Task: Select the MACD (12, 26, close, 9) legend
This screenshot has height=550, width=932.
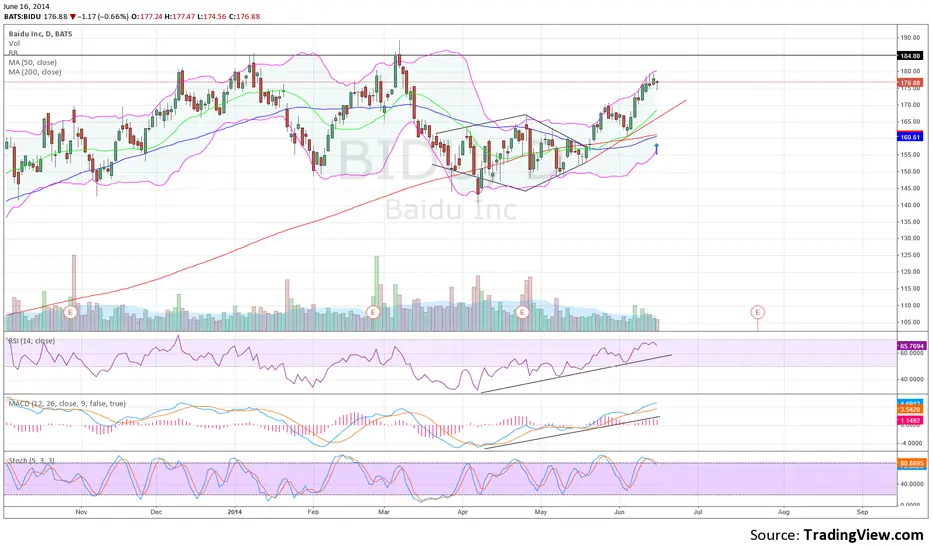Action: click(x=67, y=403)
